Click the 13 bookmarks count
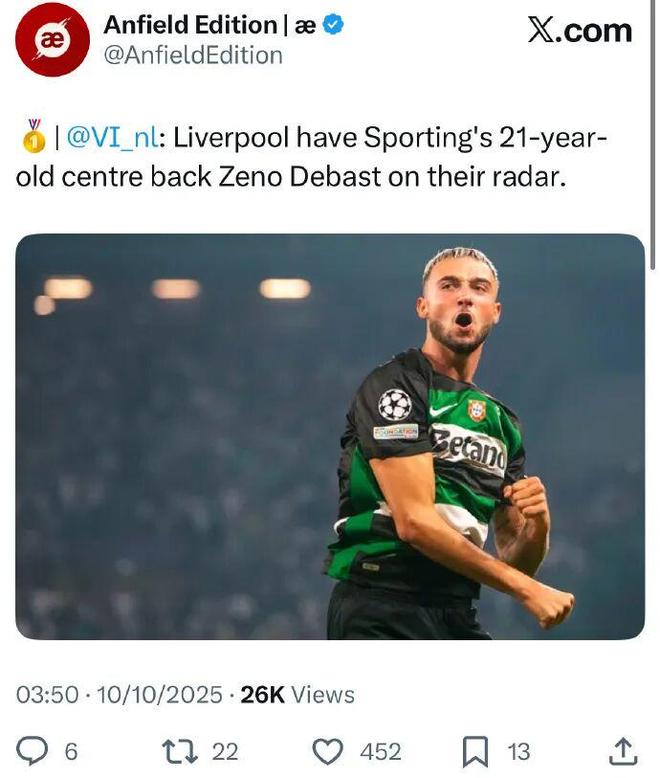Viewport: 660px width, 778px height. 518,751
